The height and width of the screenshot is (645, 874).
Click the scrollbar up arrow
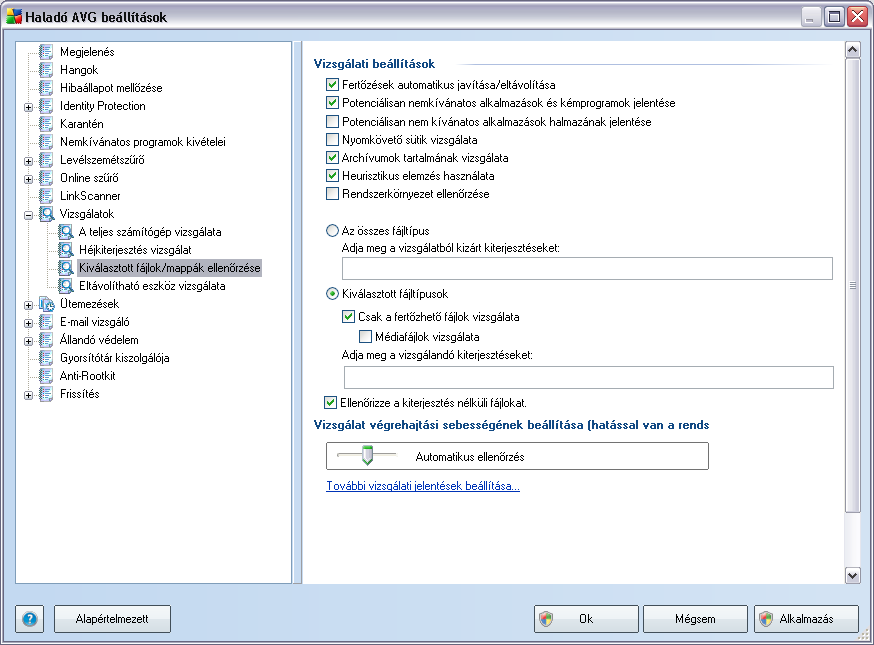[x=852, y=50]
